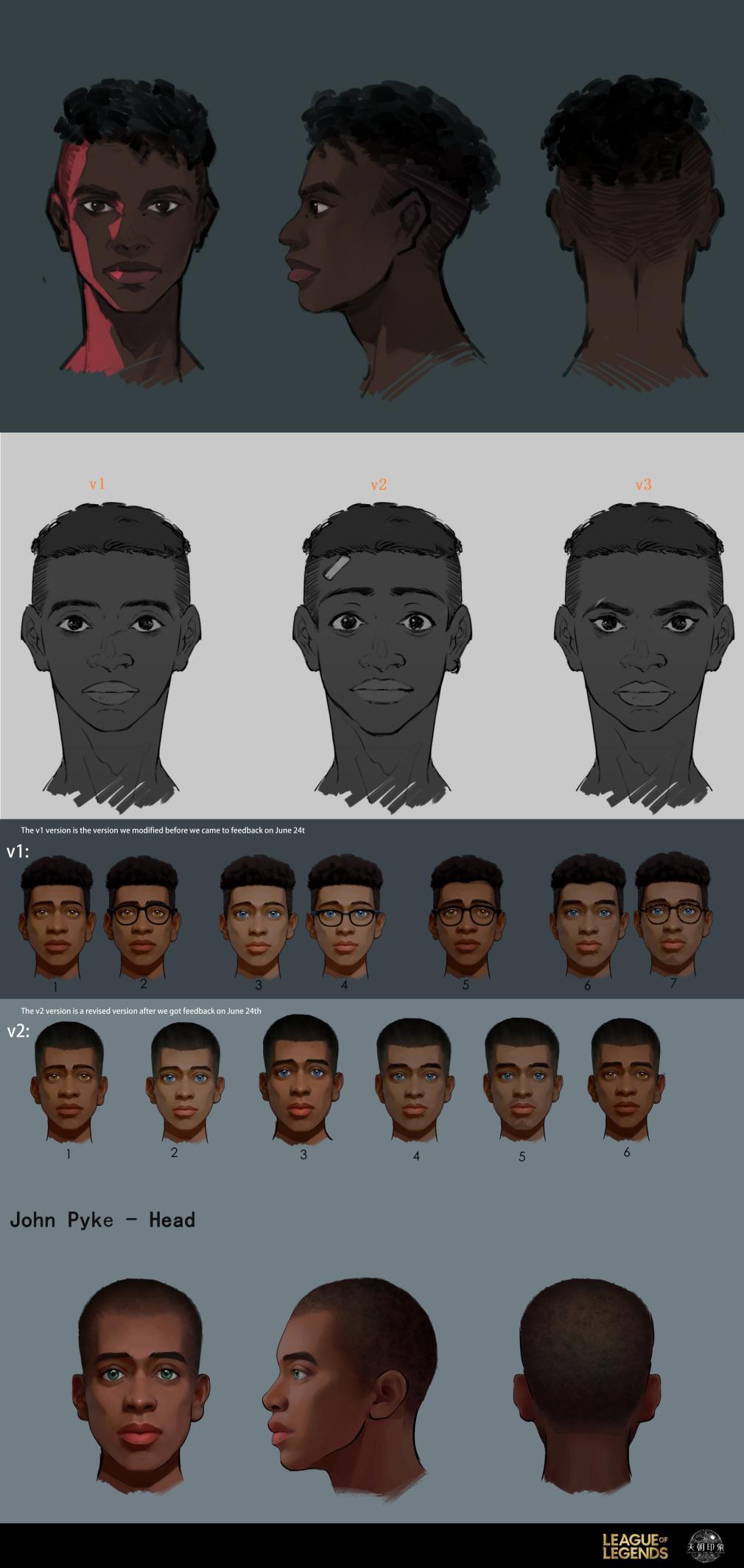Click the number 3 under the v2 row

tap(303, 1155)
